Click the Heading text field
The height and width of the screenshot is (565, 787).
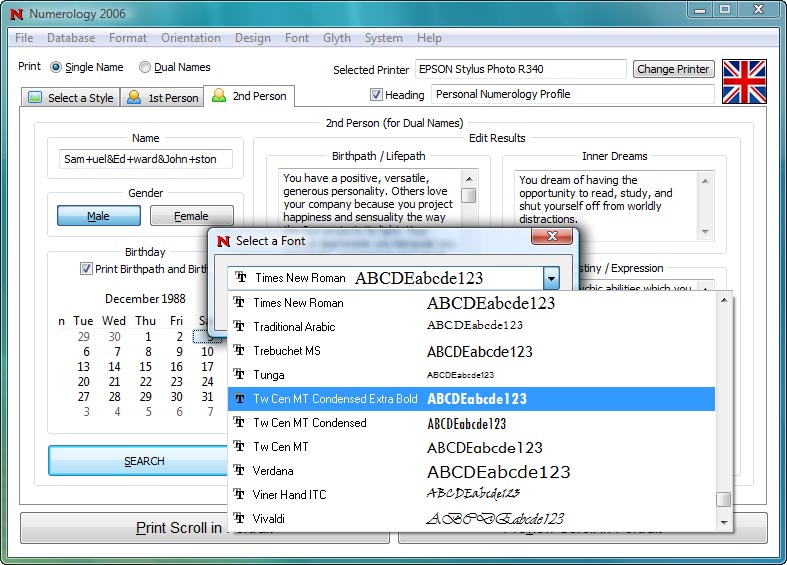[x=573, y=94]
